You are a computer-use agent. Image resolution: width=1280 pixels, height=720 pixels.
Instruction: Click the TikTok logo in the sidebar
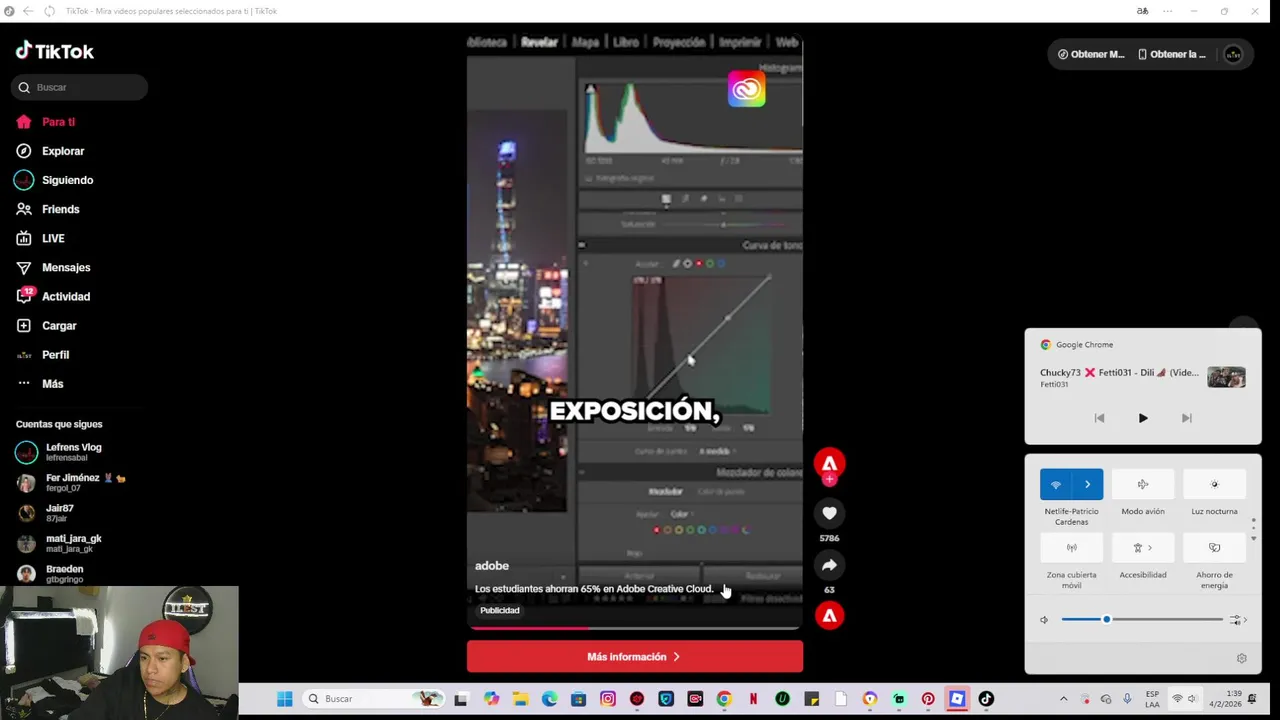(55, 51)
